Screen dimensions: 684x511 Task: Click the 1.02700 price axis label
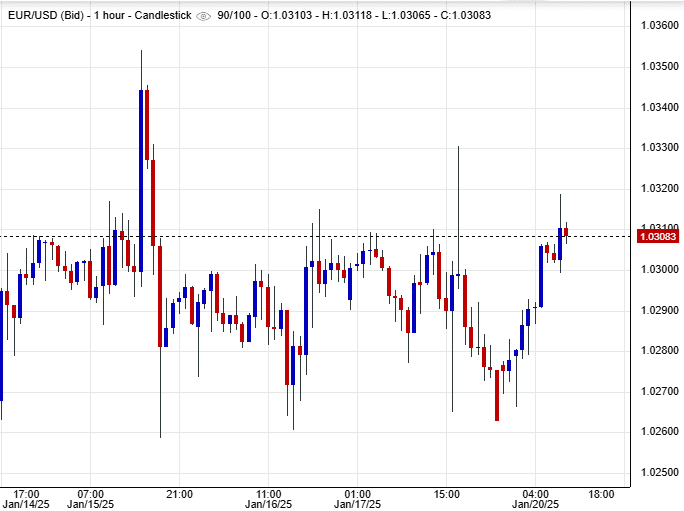click(x=659, y=391)
